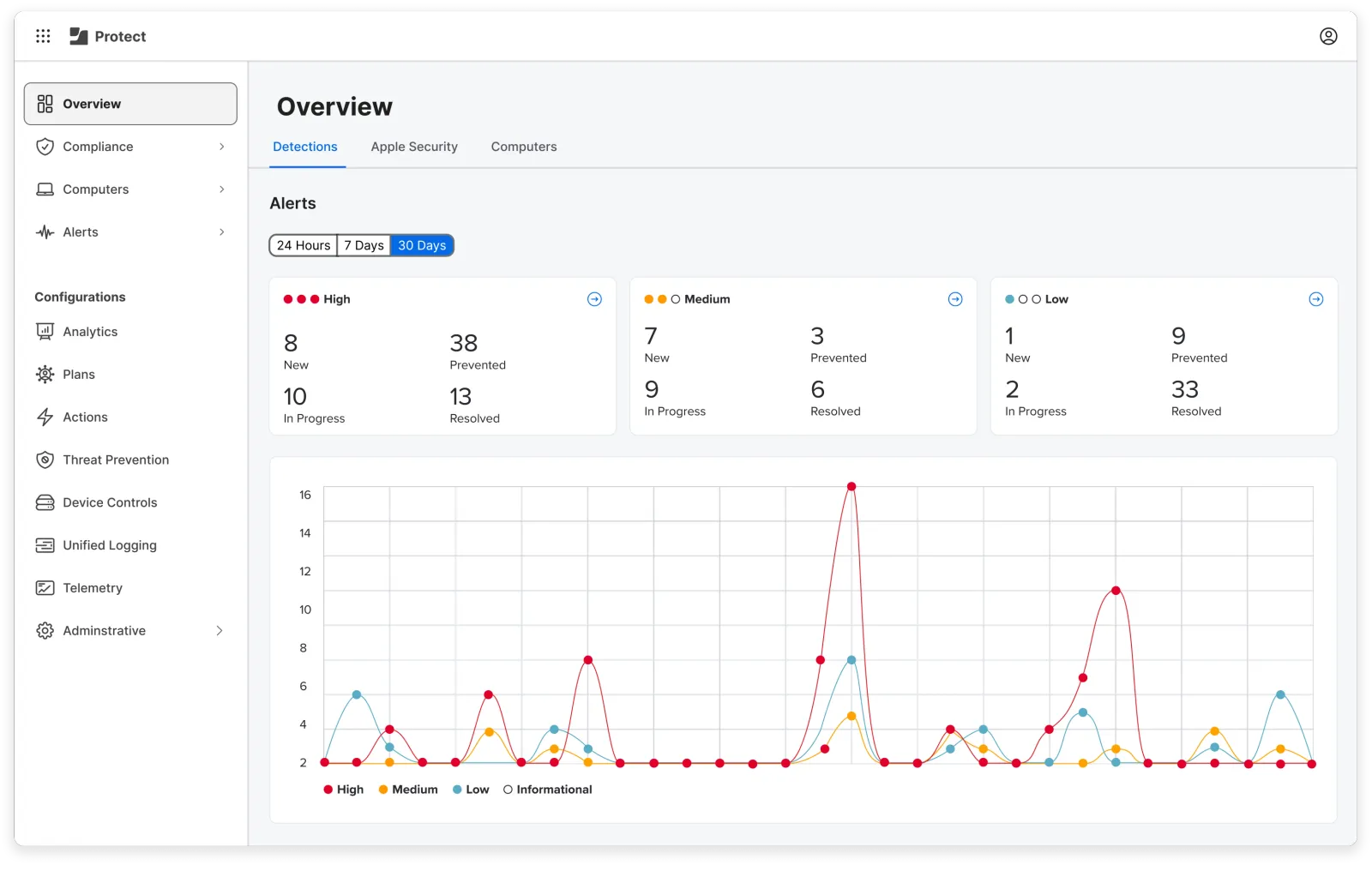1372x871 pixels.
Task: Open Device Controls configuration
Action: (110, 502)
